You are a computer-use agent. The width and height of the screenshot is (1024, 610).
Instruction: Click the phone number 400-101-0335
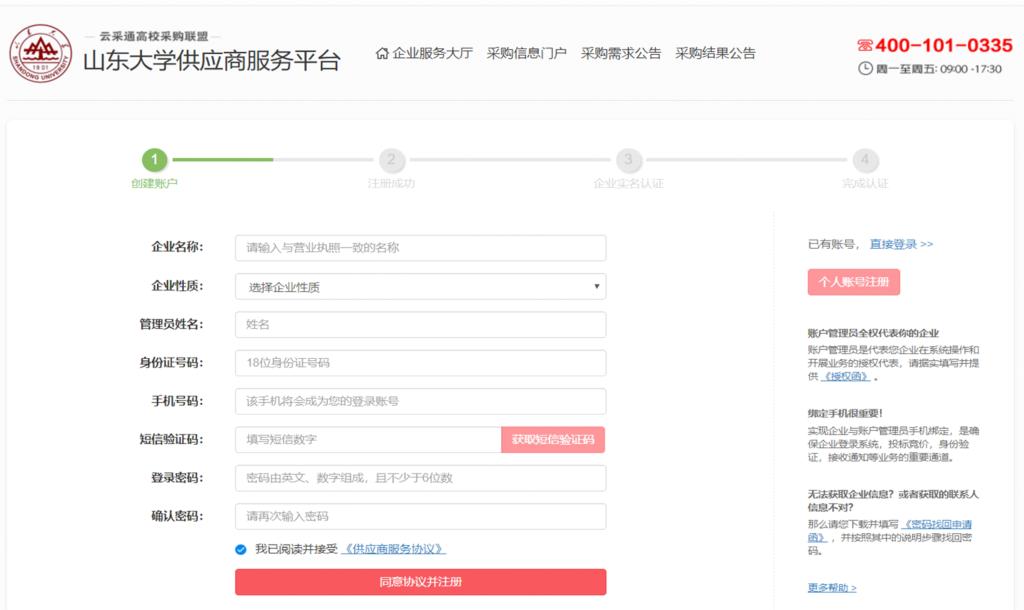click(x=944, y=45)
